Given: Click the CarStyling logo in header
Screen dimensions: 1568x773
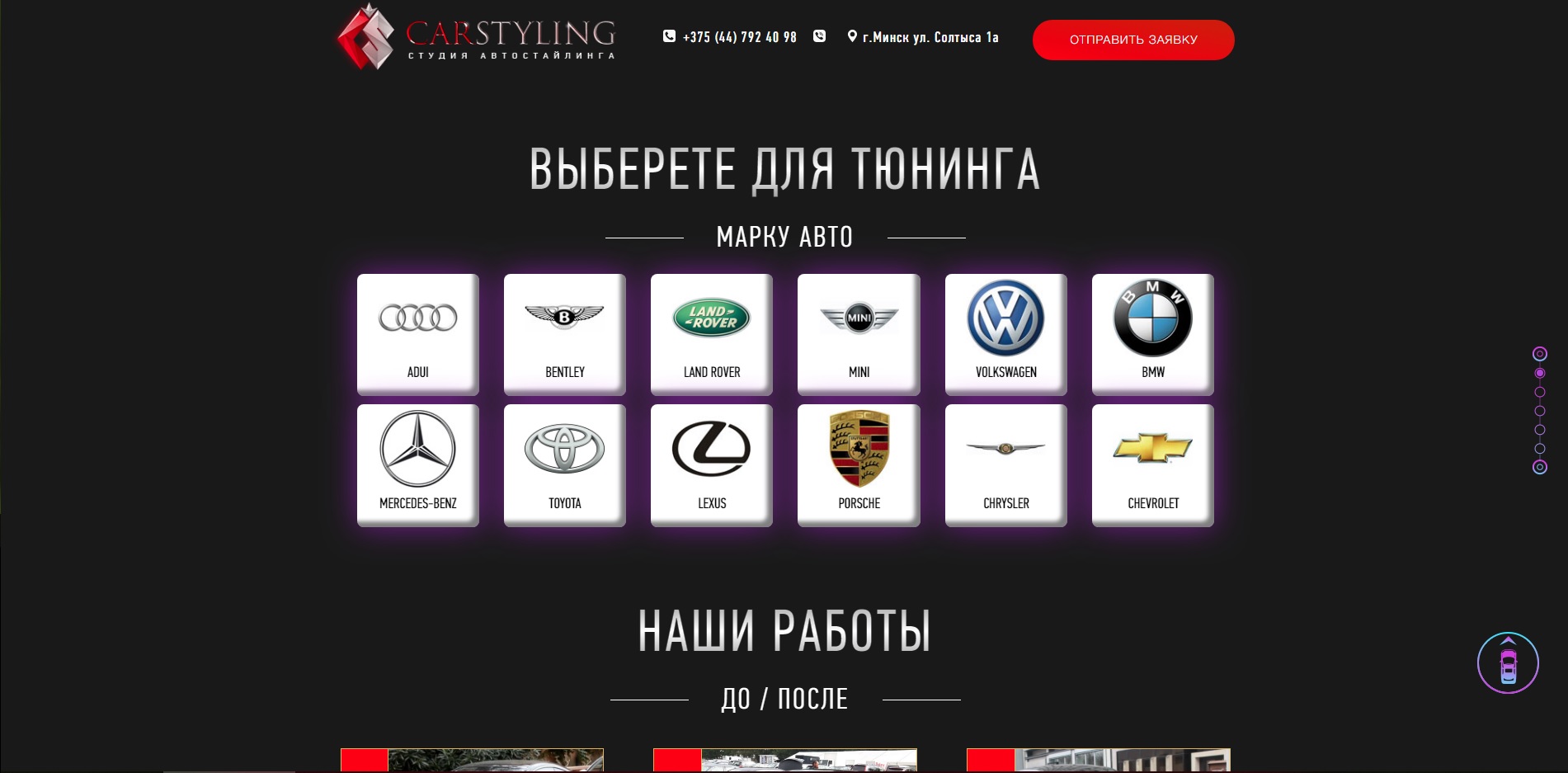Looking at the screenshot, I should point(476,37).
